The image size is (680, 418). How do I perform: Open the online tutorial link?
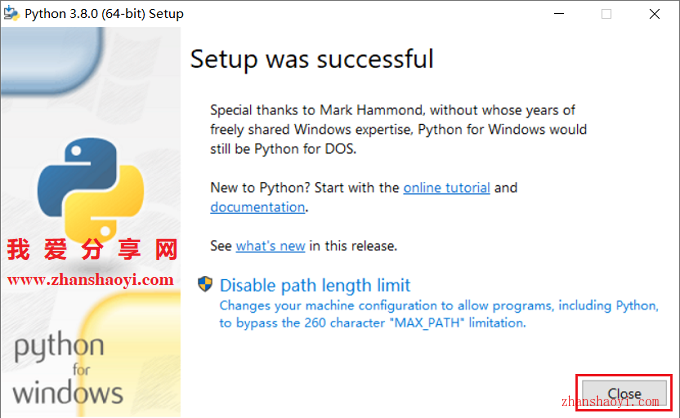[446, 187]
